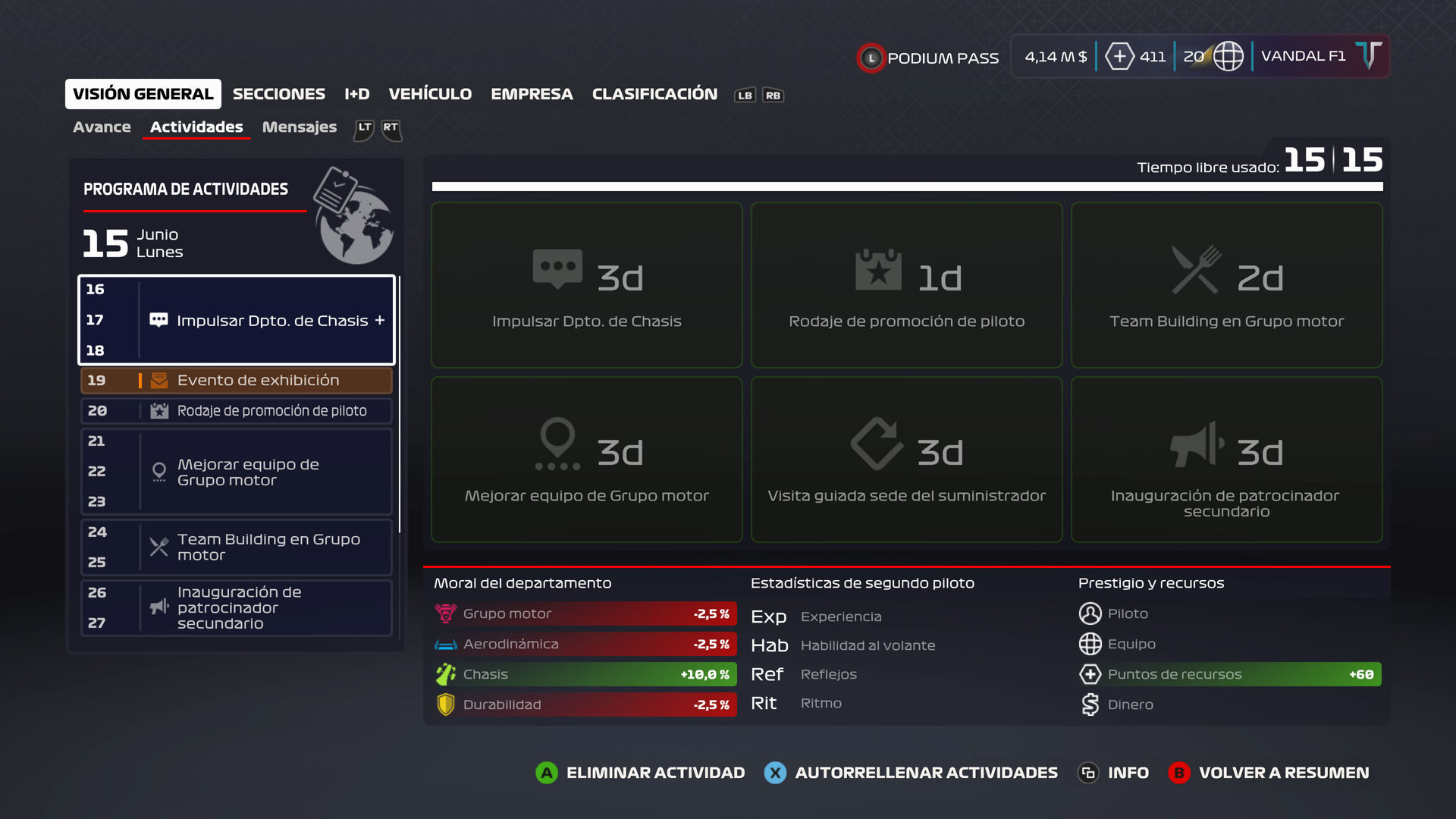
Task: Click the Puntos de recursos plus icon
Action: pyautogui.click(x=1090, y=674)
